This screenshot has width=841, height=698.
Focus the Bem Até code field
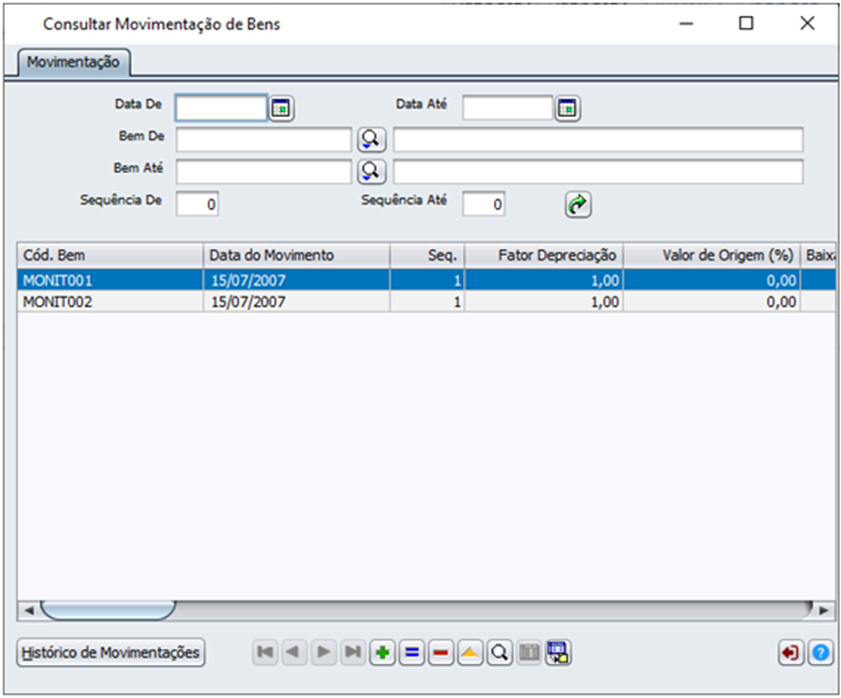[264, 172]
